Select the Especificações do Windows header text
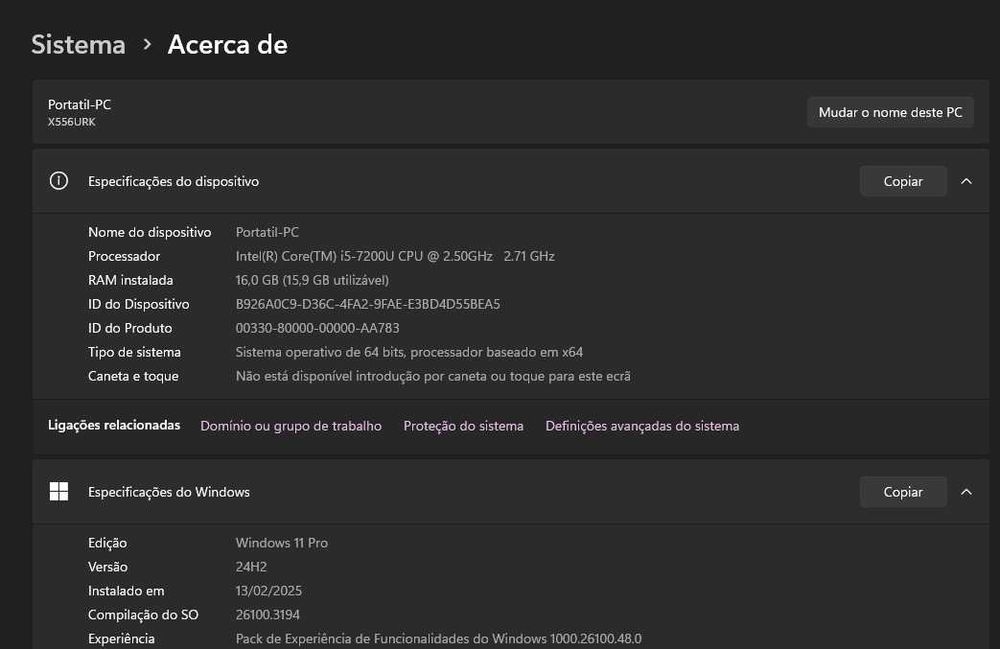The image size is (1000, 649). pyautogui.click(x=169, y=492)
